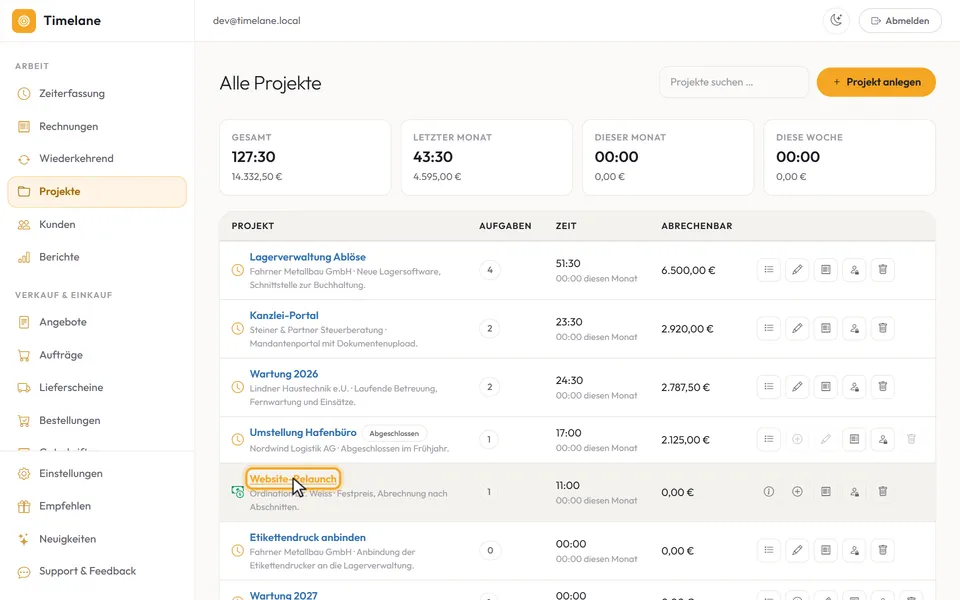Open Einstellungen in the sidebar
Screen dimensions: 960x600
[97, 473]
